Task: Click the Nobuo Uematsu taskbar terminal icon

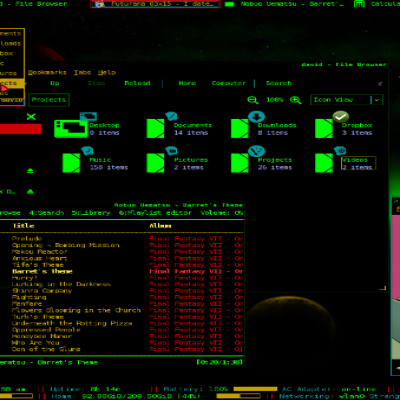Action: (x=229, y=4)
